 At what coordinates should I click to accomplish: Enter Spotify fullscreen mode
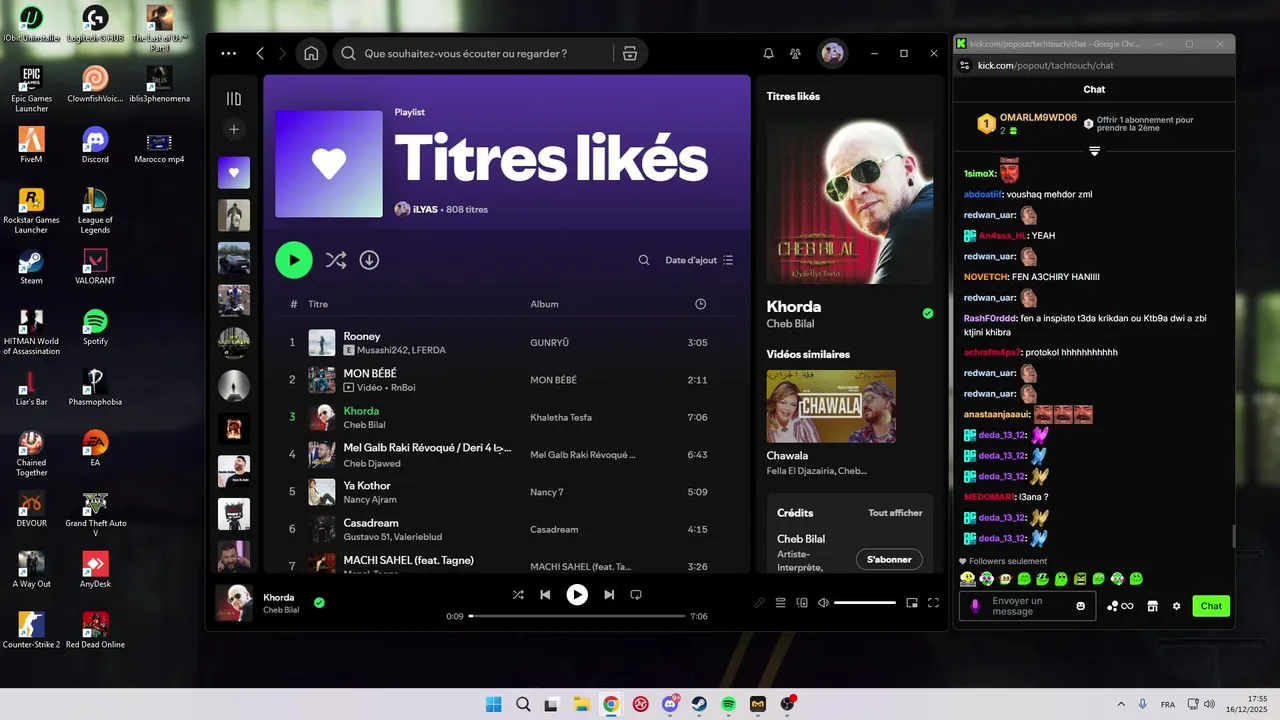[933, 603]
